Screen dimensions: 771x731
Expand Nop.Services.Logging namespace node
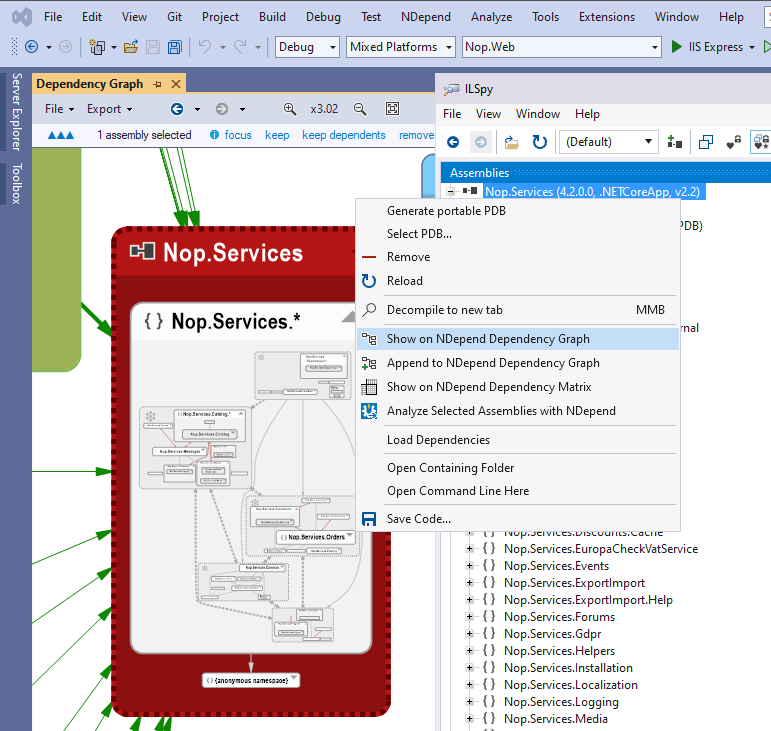(x=470, y=702)
